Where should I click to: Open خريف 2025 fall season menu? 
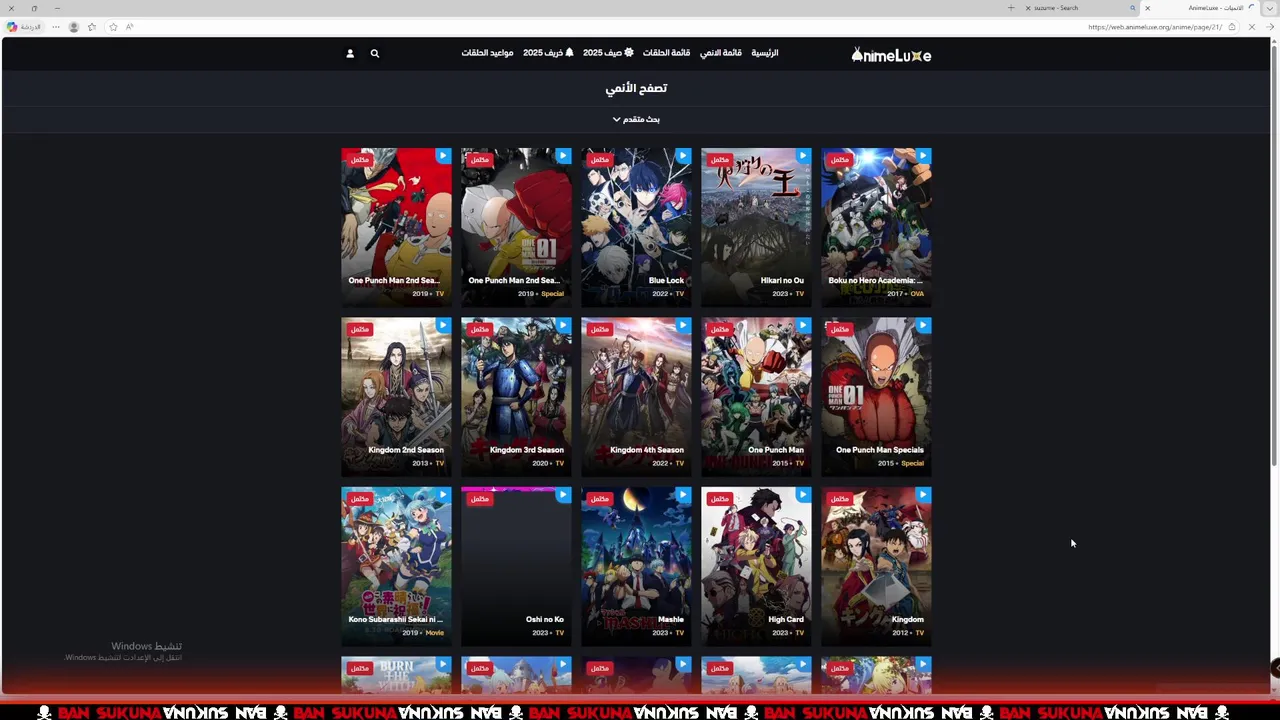click(x=548, y=53)
